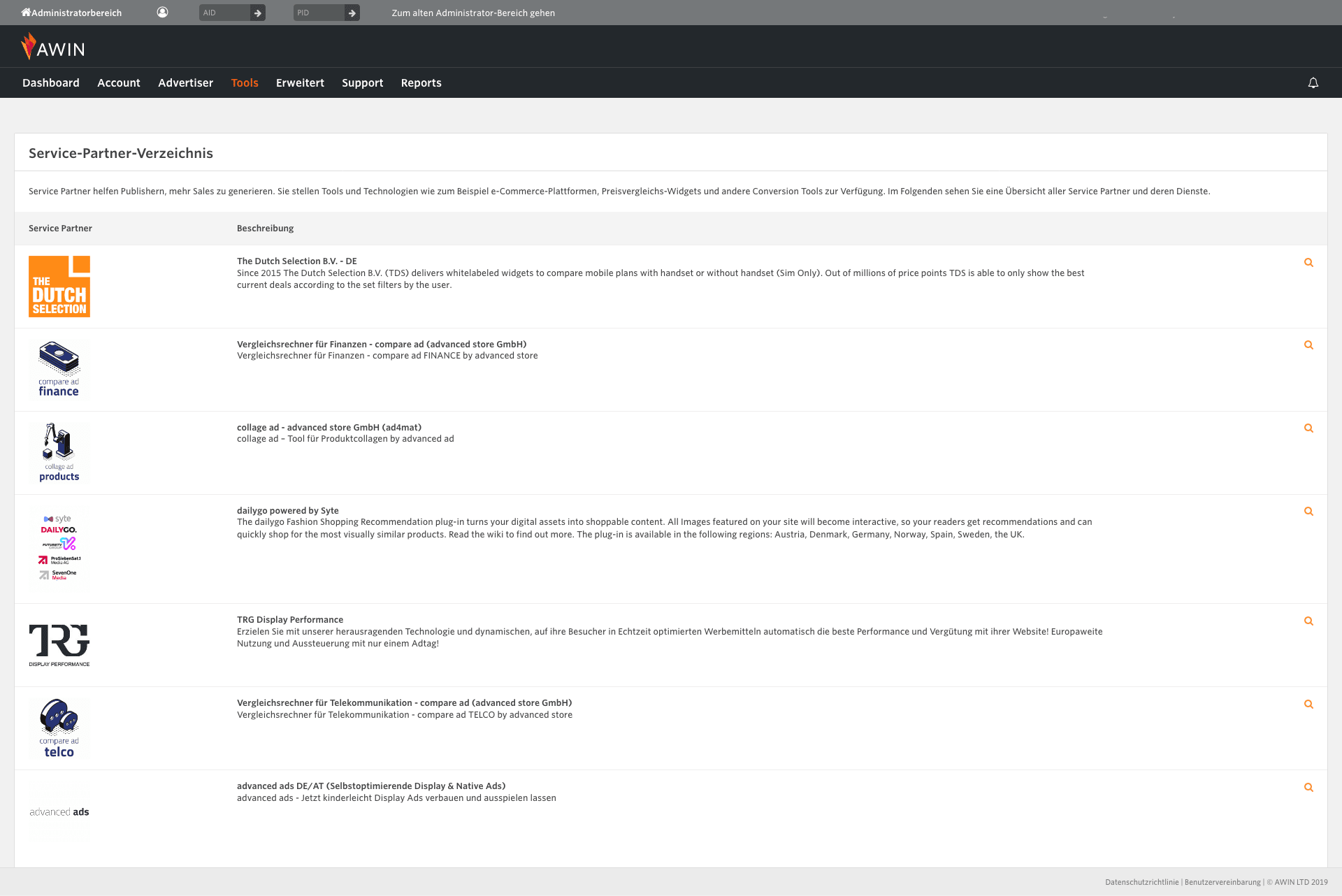The height and width of the screenshot is (896, 1342).
Task: Submit the AID field arrow button
Action: tap(258, 13)
